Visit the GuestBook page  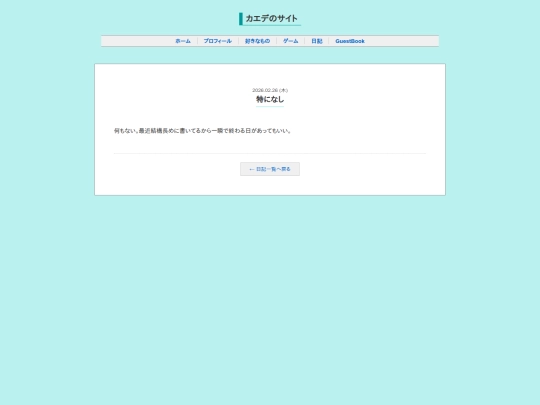pyautogui.click(x=350, y=41)
